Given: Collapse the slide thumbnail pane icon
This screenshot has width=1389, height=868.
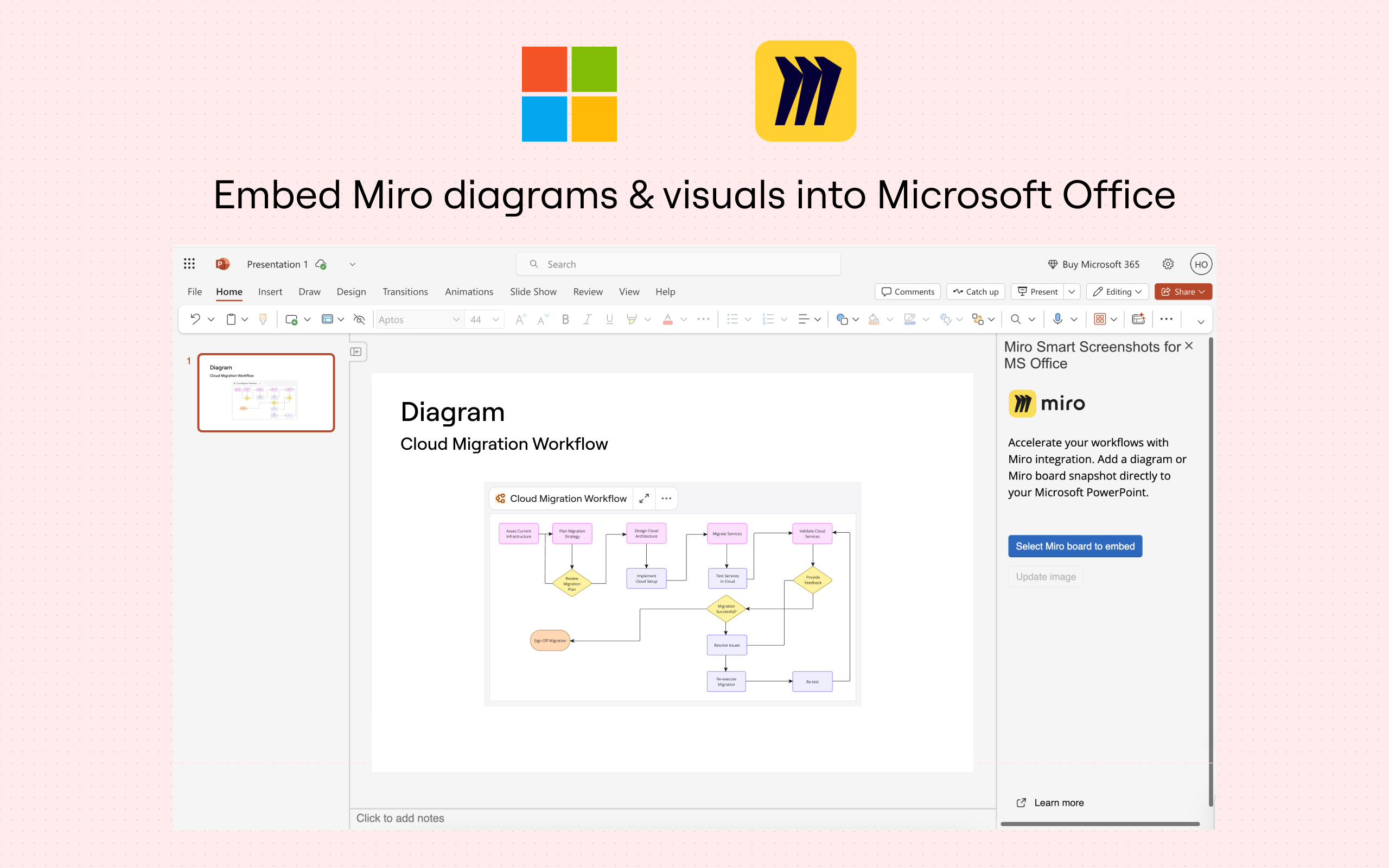Looking at the screenshot, I should click(x=356, y=352).
